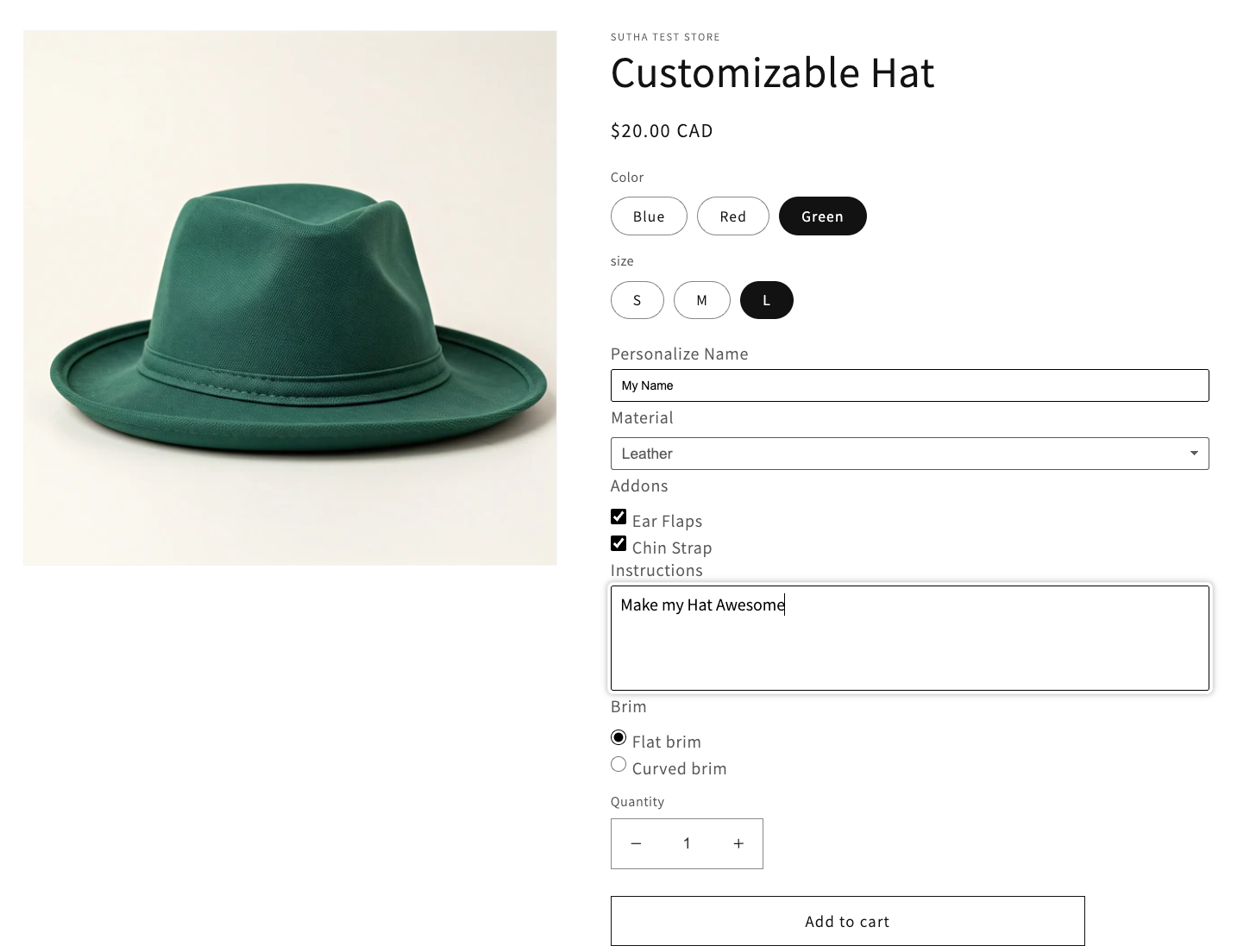Image resolution: width=1256 pixels, height=952 pixels.
Task: Uncheck the Chin Strap addon
Action: (x=619, y=543)
